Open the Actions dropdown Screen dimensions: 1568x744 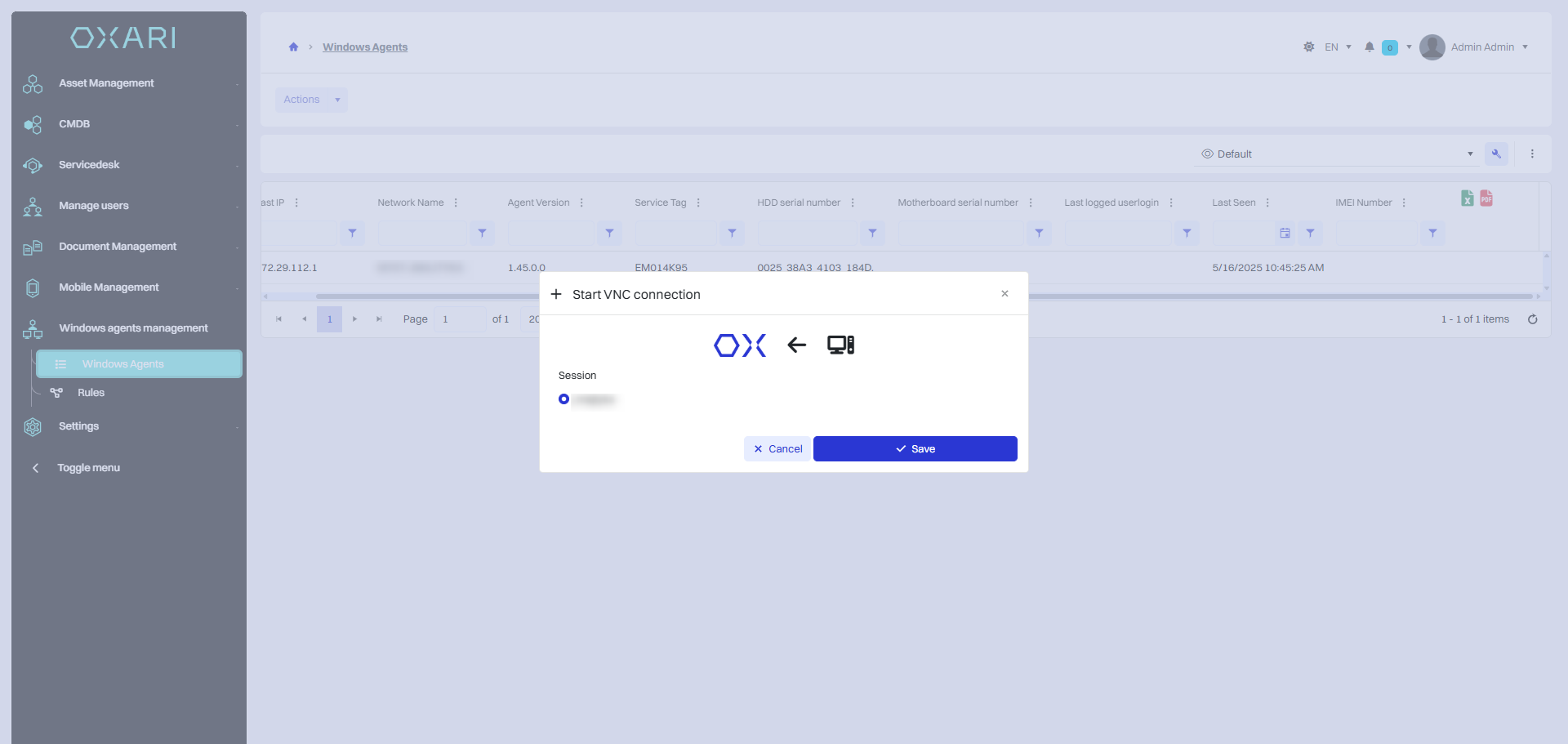click(x=311, y=100)
